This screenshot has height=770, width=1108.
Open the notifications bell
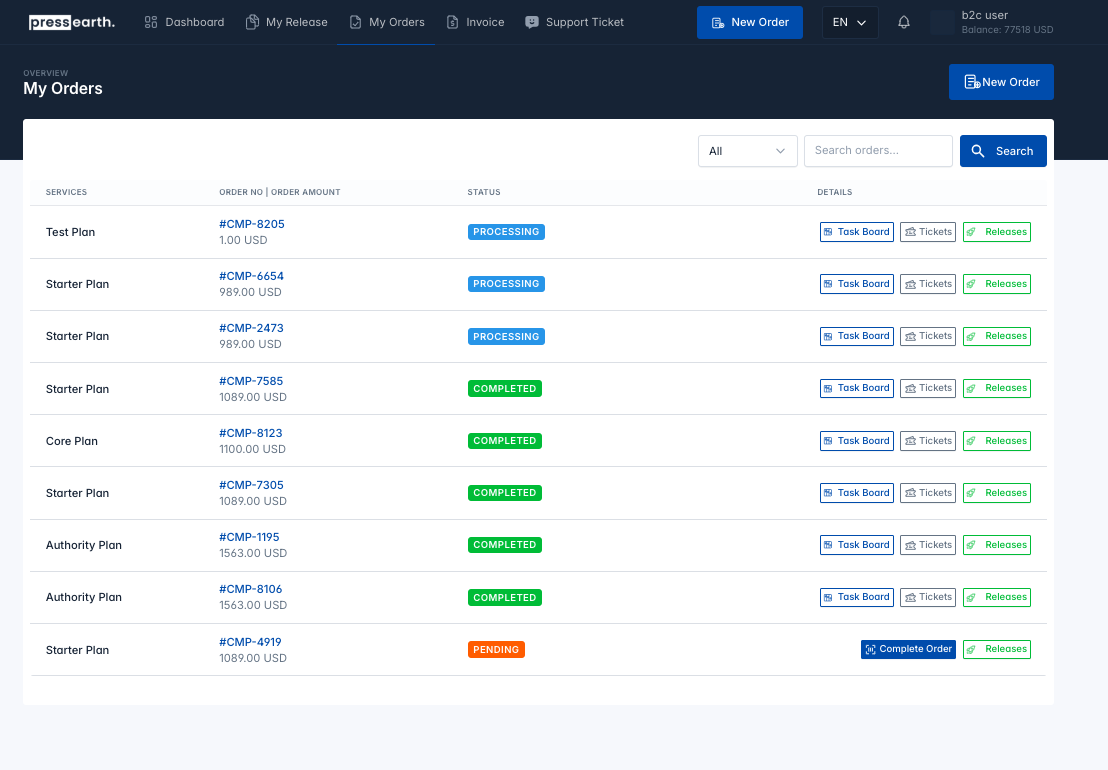(x=904, y=23)
